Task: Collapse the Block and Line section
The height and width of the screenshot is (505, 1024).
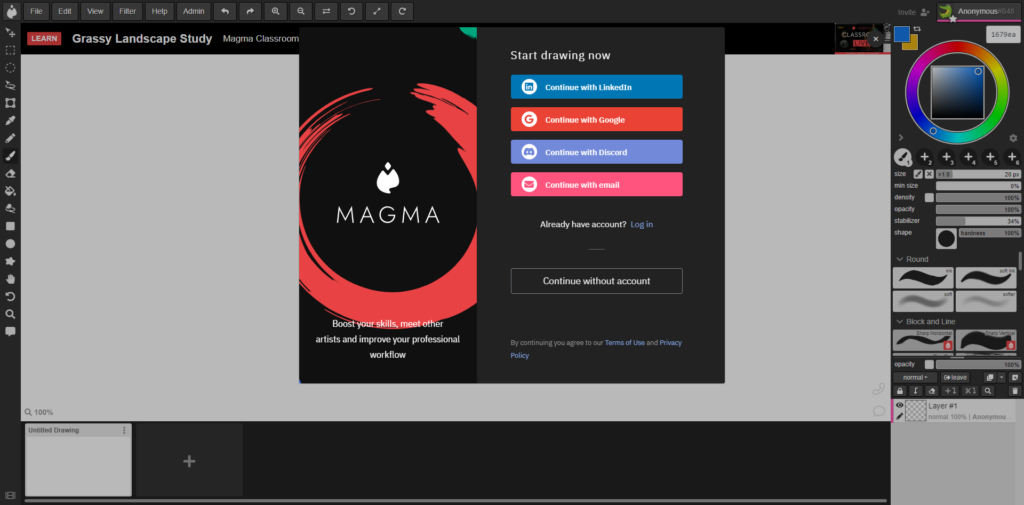Action: click(899, 322)
